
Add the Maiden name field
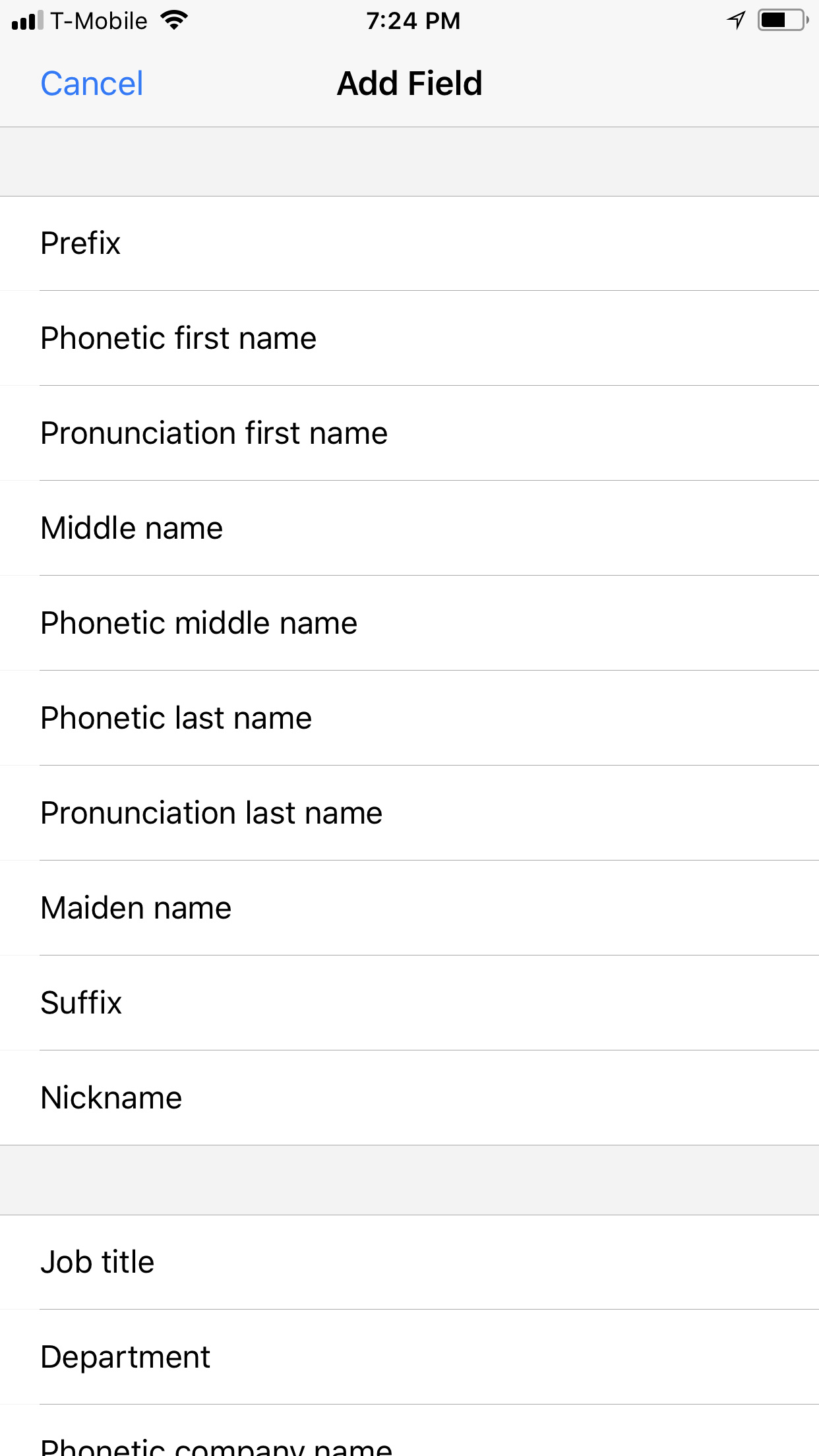409,908
